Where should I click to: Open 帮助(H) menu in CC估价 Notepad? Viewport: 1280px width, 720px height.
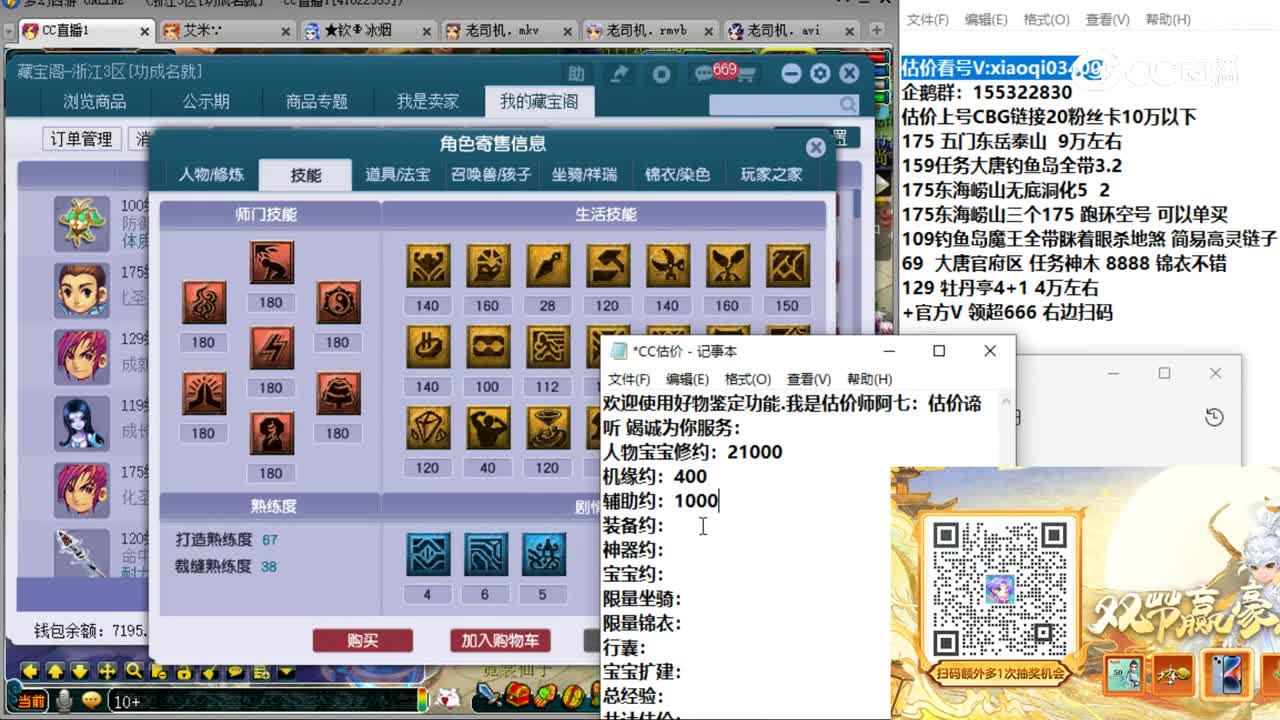pos(869,379)
